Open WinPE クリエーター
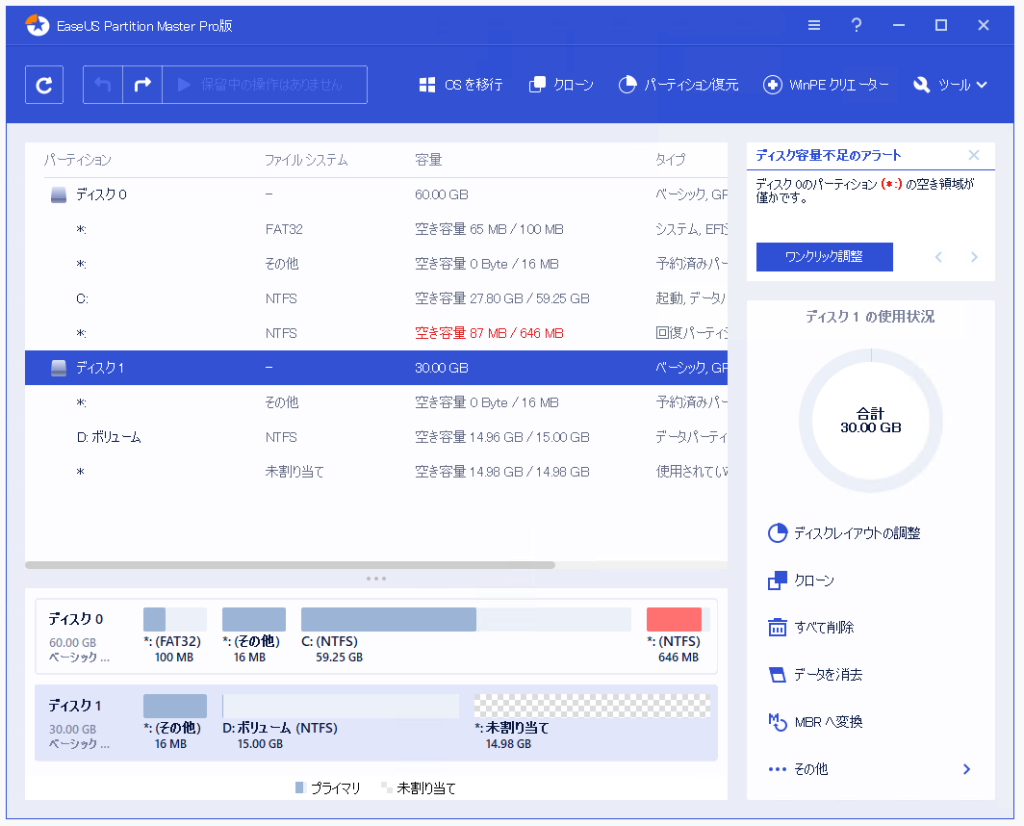 point(826,85)
